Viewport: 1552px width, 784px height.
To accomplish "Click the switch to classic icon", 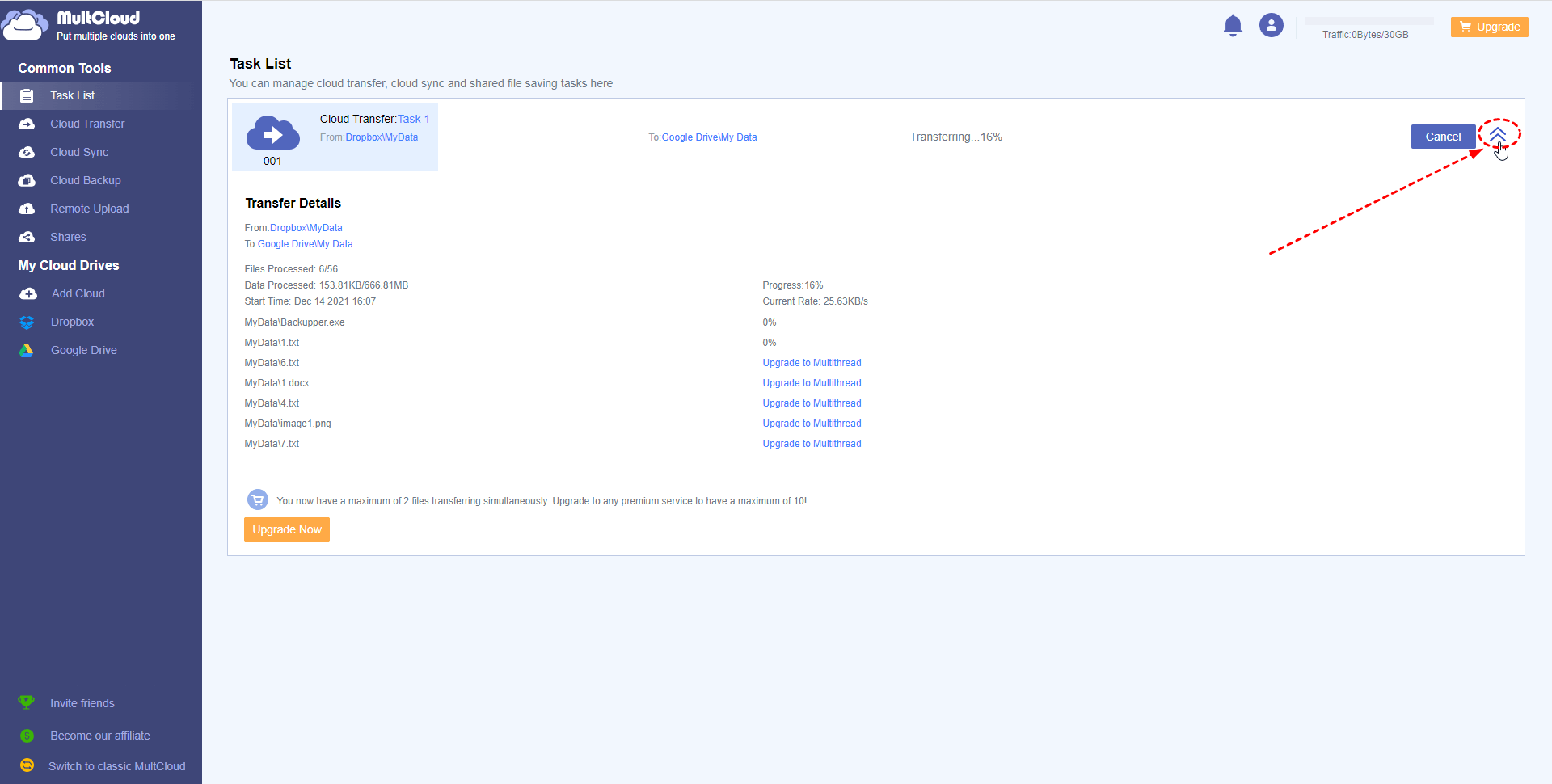I will tap(27, 765).
